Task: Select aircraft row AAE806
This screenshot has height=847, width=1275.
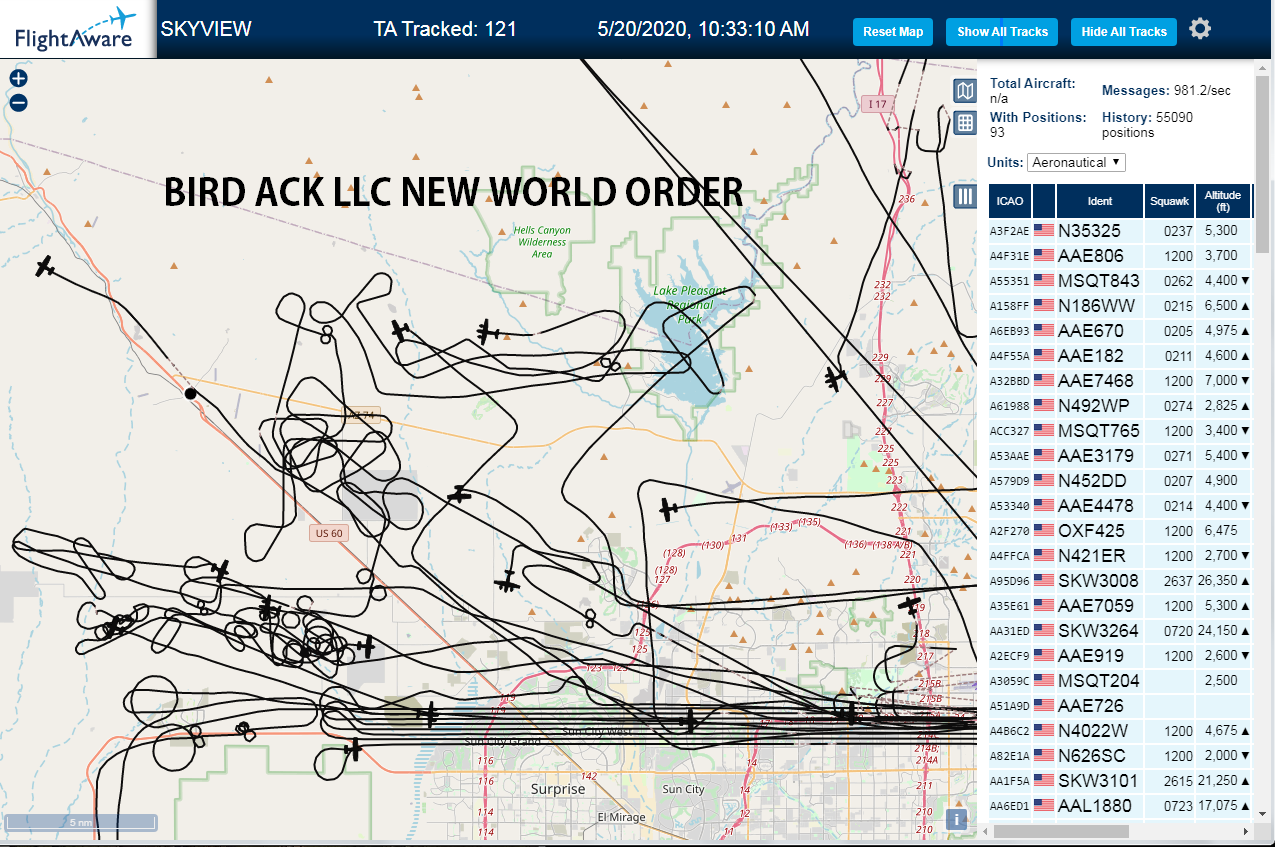Action: pyautogui.click(x=1120, y=256)
